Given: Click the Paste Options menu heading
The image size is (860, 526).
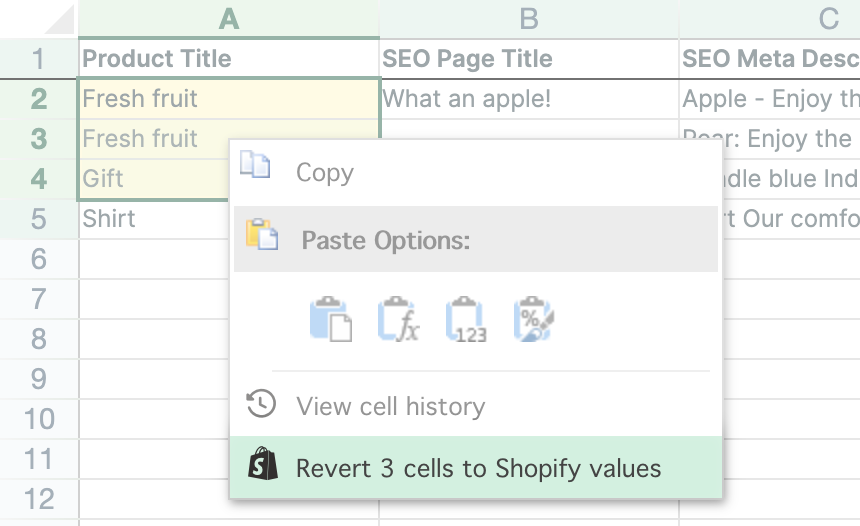Looking at the screenshot, I should [476, 239].
